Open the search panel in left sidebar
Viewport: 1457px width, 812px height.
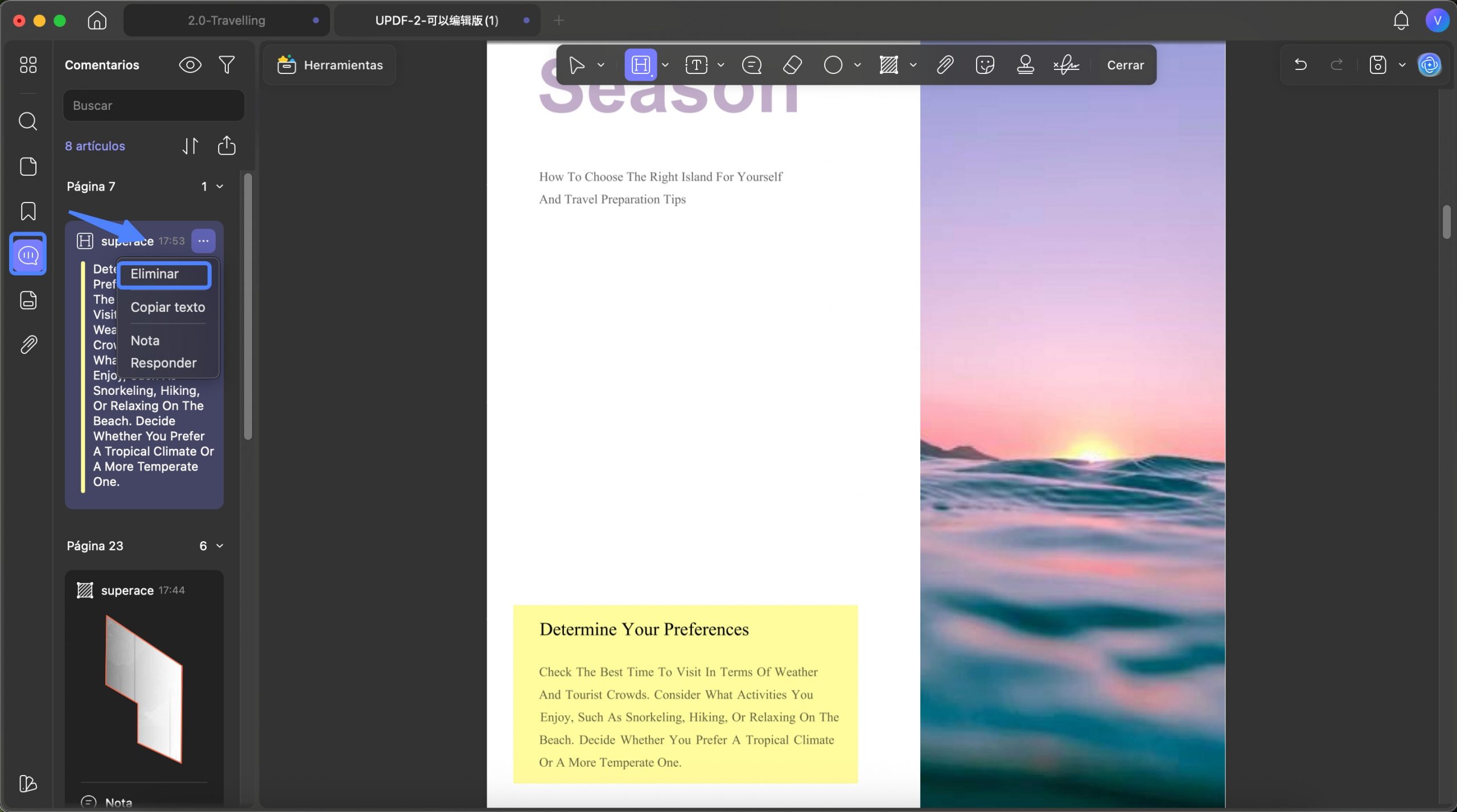pyautogui.click(x=28, y=121)
